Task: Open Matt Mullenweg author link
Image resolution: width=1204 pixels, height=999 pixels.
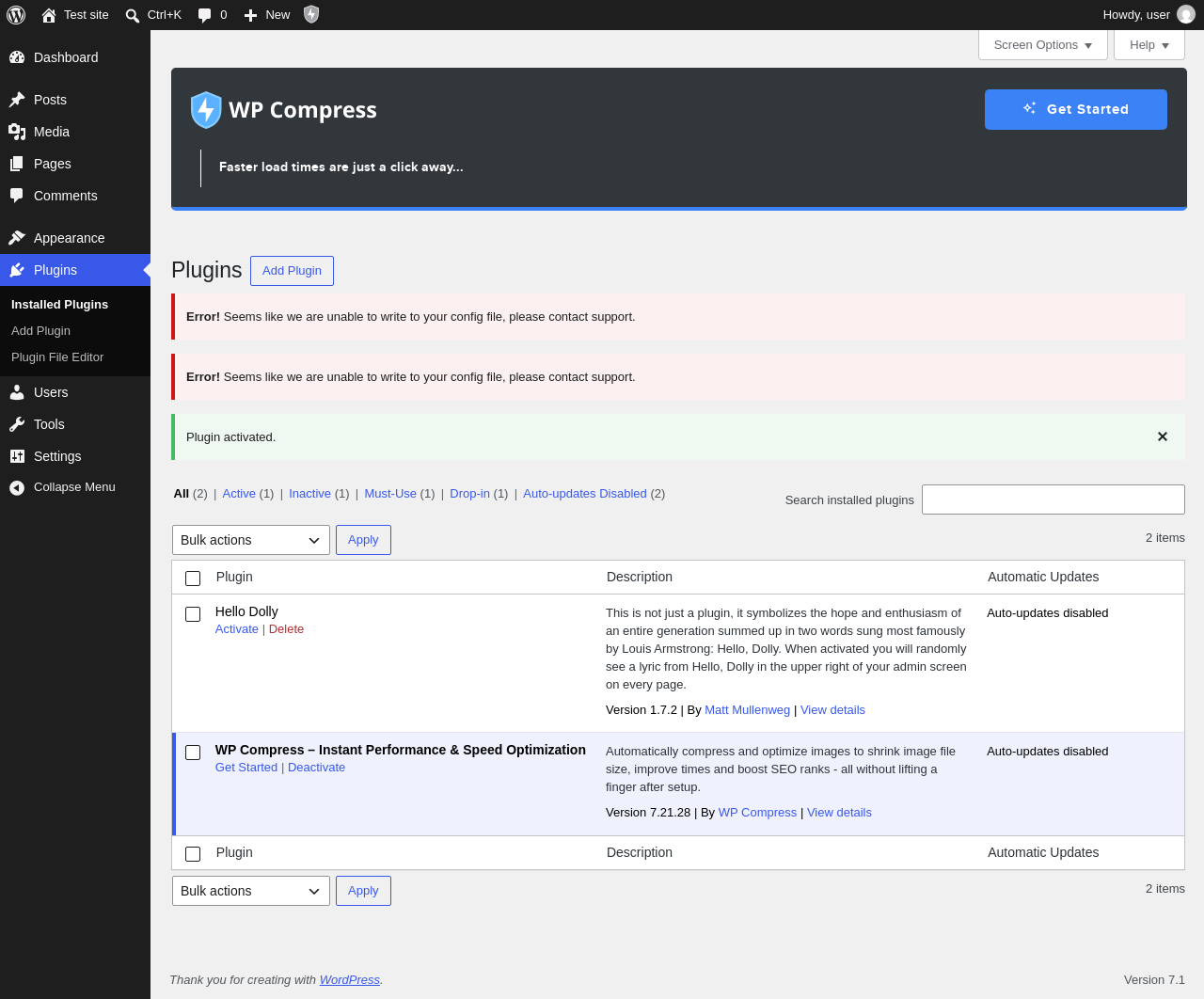Action: [747, 710]
